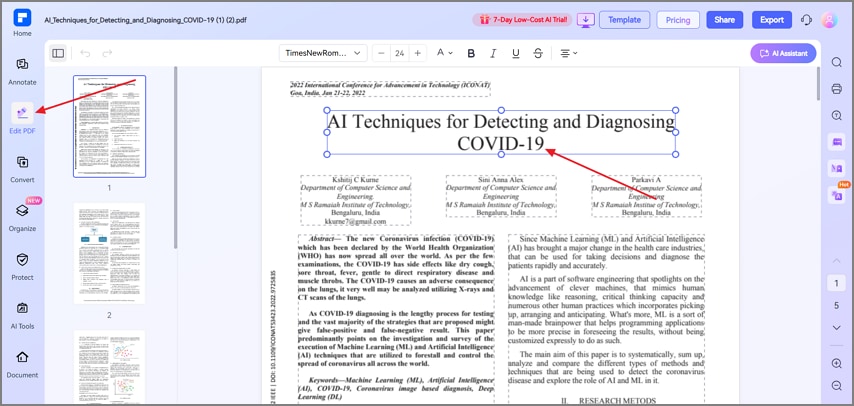The image size is (854, 406).
Task: Open the text alignment dropdown
Action: [569, 53]
